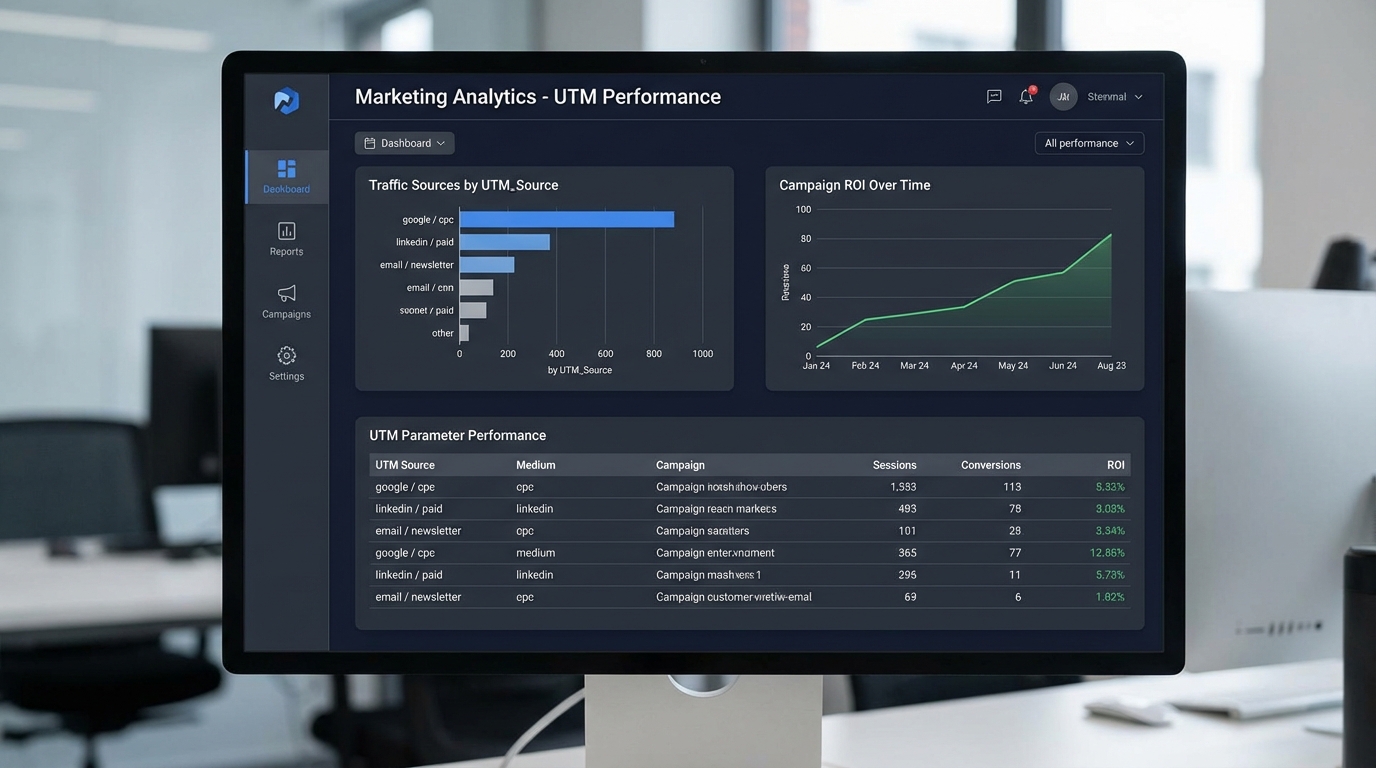Image resolution: width=1376 pixels, height=768 pixels.
Task: Sort the table by Conversions column
Action: (x=990, y=464)
